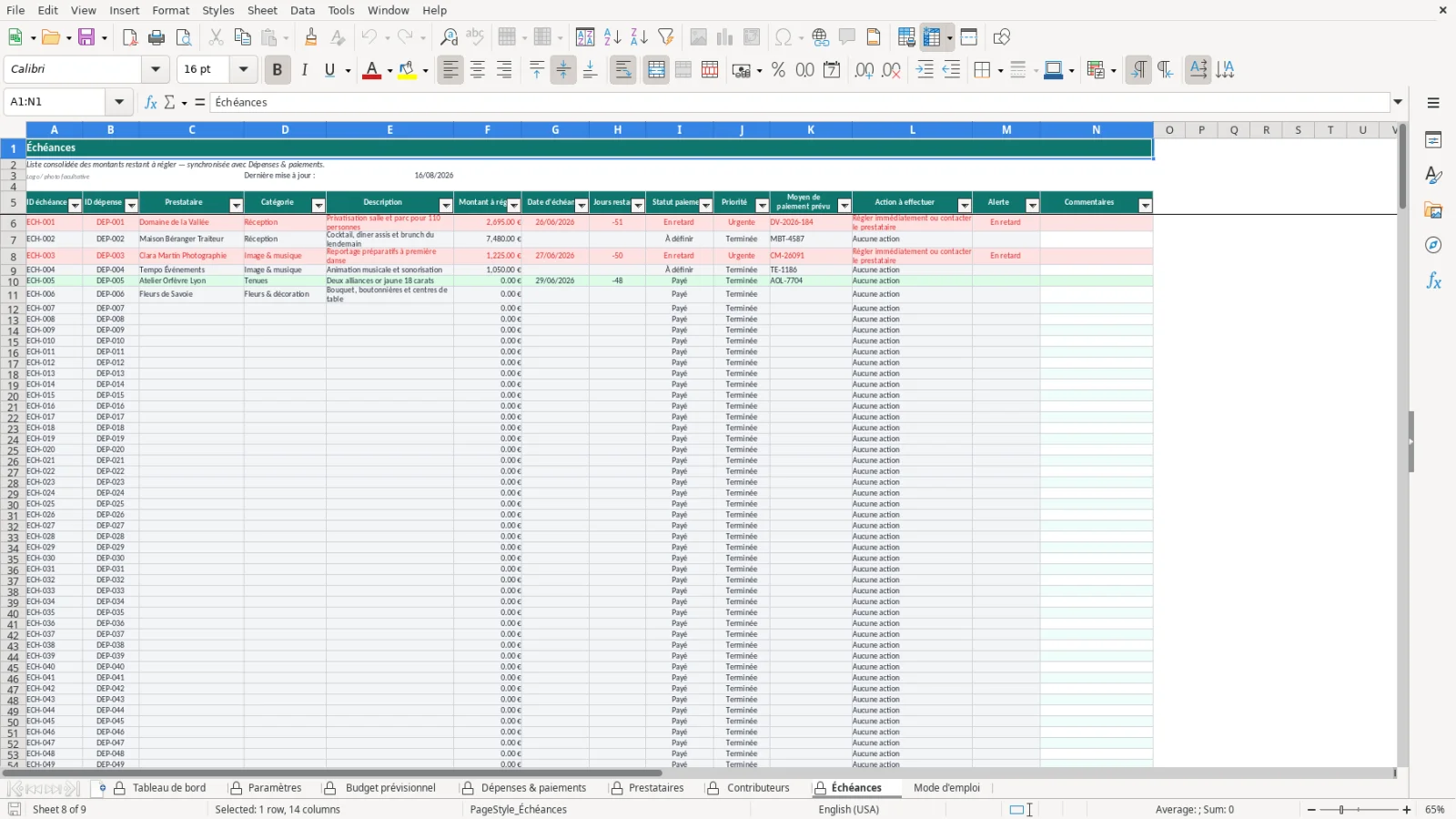Image resolution: width=1456 pixels, height=819 pixels.
Task: Toggle print preview icon
Action: [184, 37]
